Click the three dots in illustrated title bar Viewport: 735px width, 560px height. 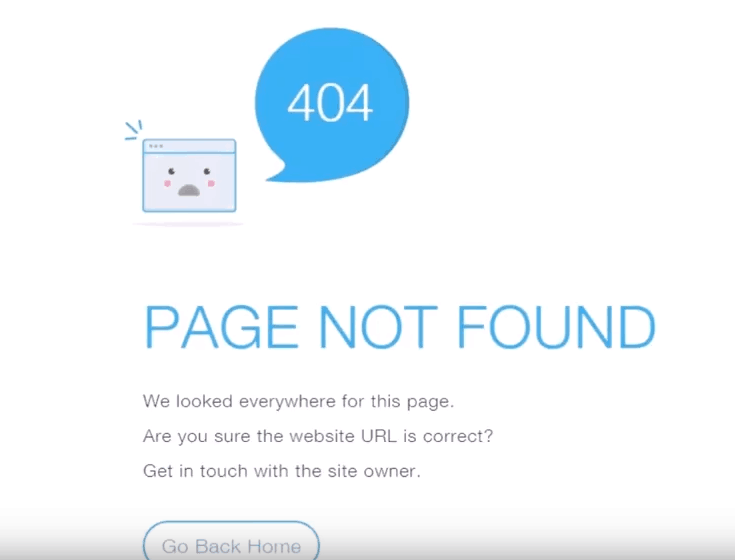(156, 146)
